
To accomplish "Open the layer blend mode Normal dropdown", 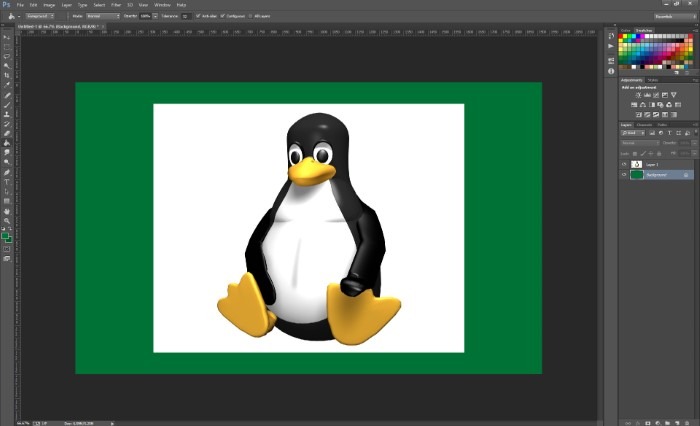I will (x=640, y=143).
